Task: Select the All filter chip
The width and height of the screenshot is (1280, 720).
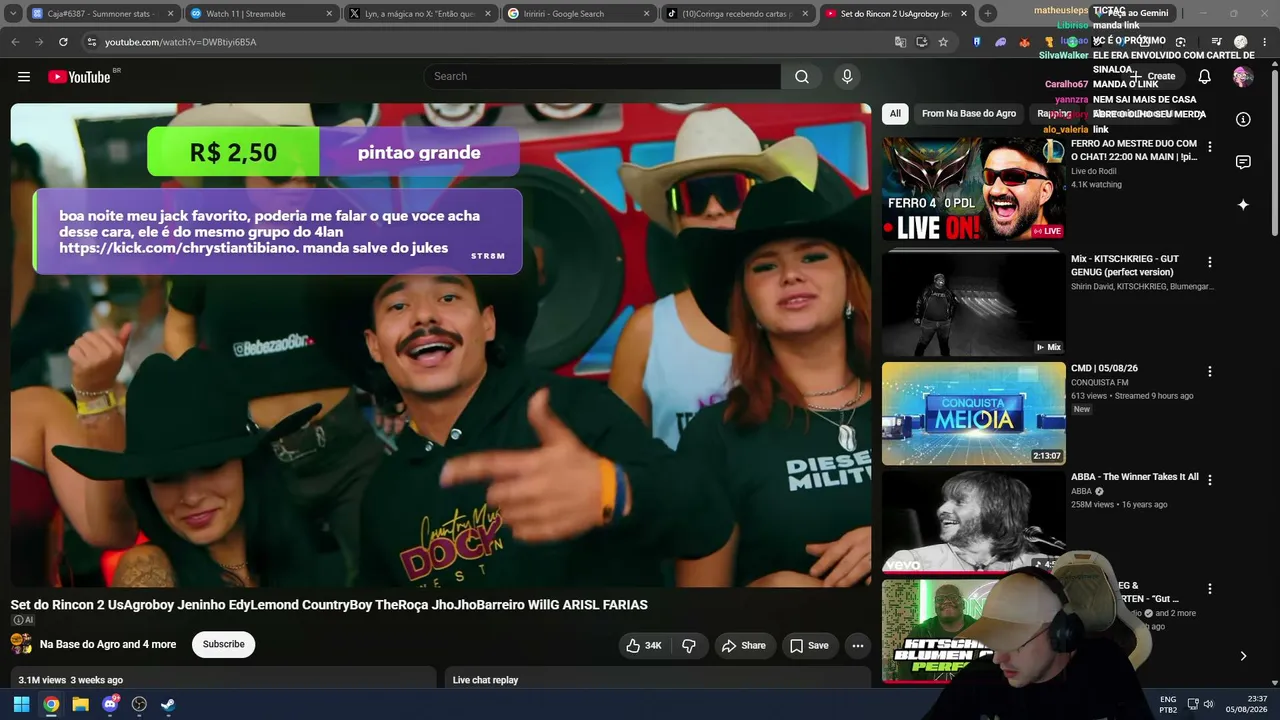Action: click(x=895, y=114)
